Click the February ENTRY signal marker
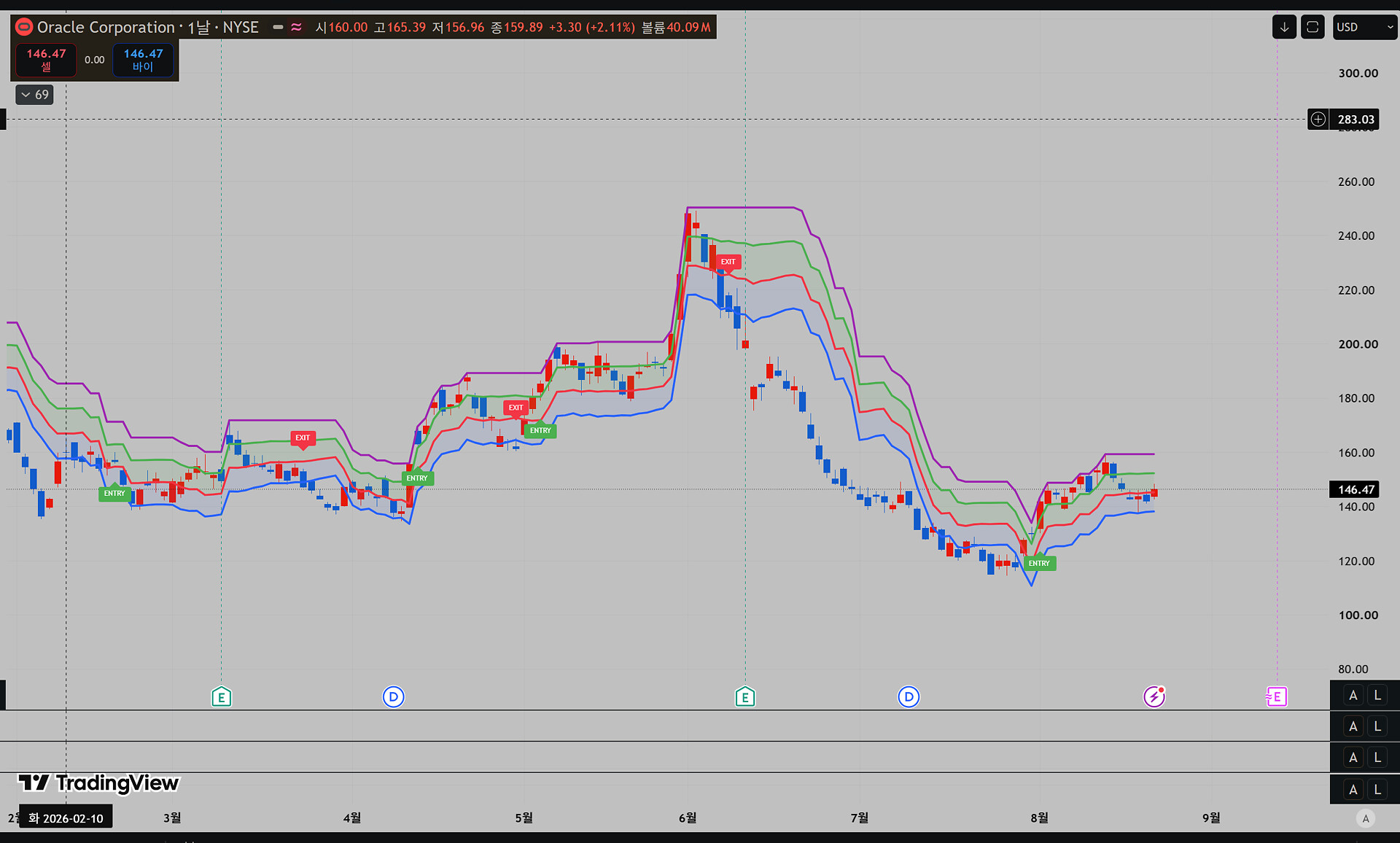The height and width of the screenshot is (843, 1400). point(114,494)
